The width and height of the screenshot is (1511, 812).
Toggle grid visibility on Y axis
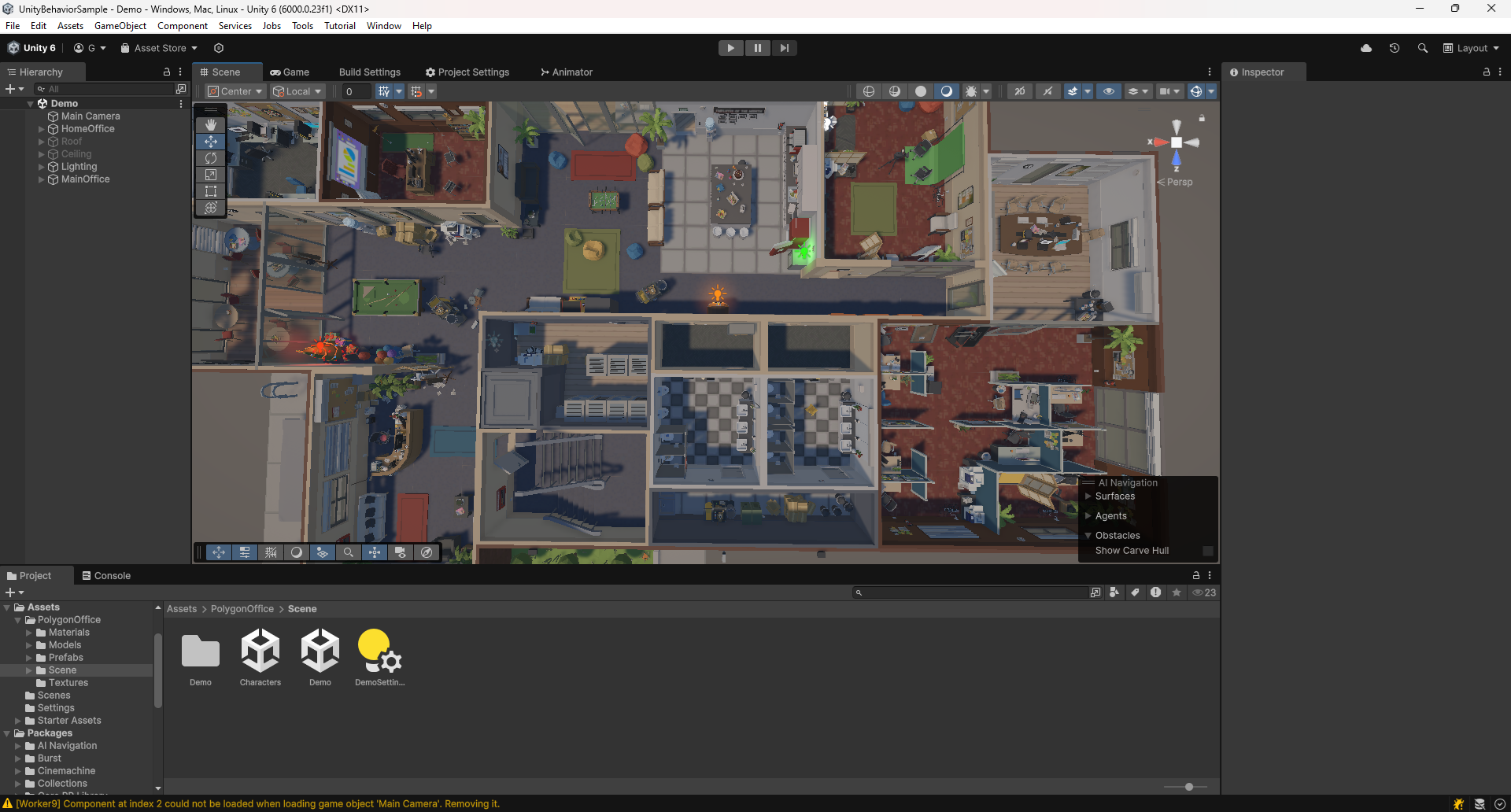tap(384, 91)
